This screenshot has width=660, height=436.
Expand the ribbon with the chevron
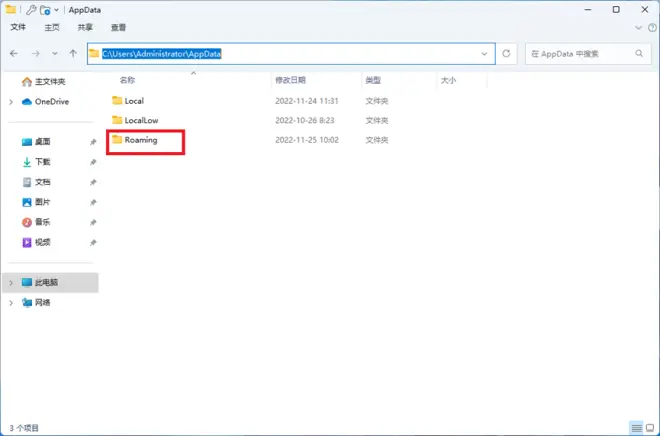(x=639, y=28)
